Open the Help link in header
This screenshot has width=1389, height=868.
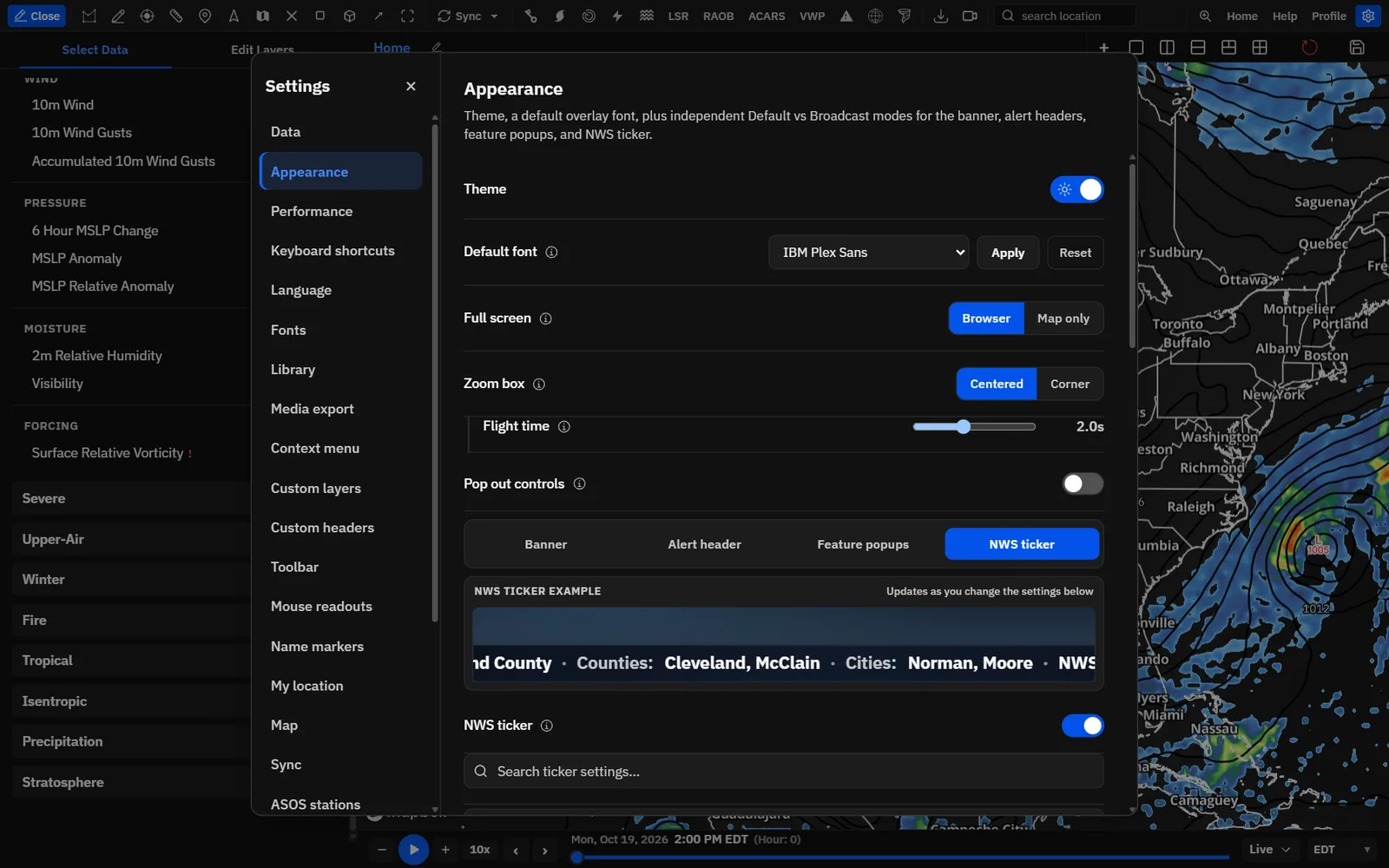(x=1285, y=16)
